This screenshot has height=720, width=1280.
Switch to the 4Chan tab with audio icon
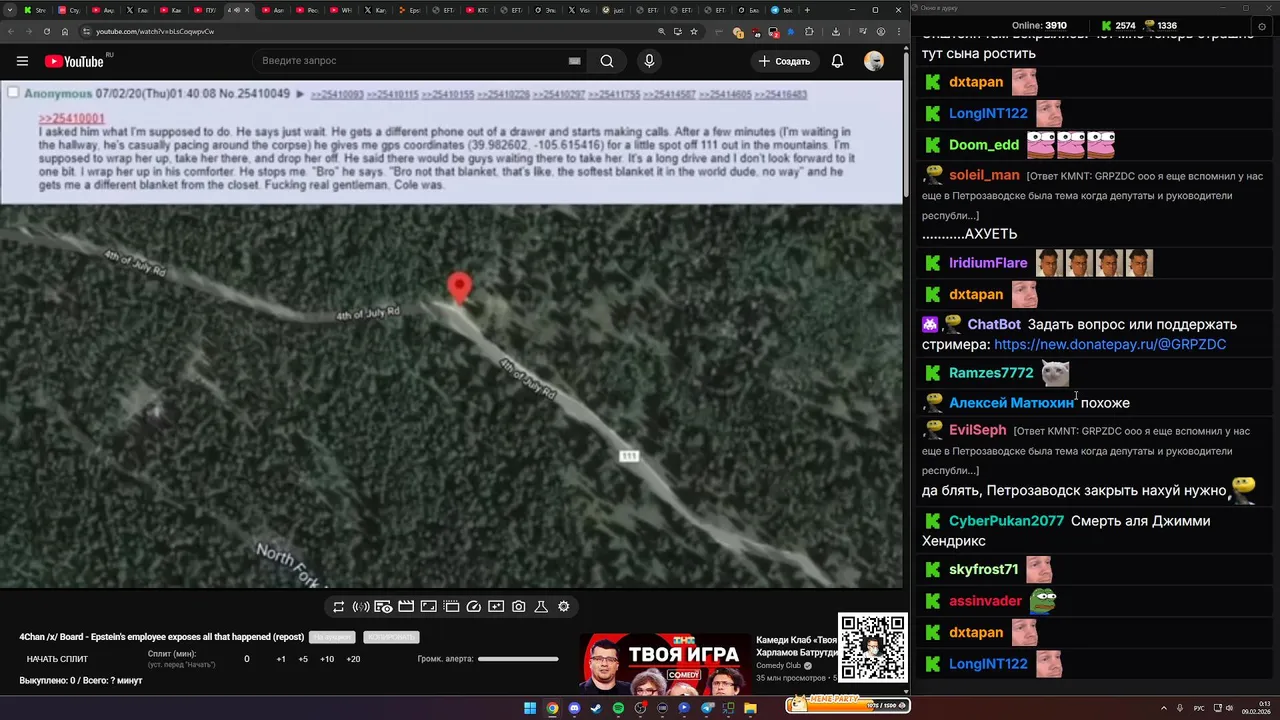[240, 10]
